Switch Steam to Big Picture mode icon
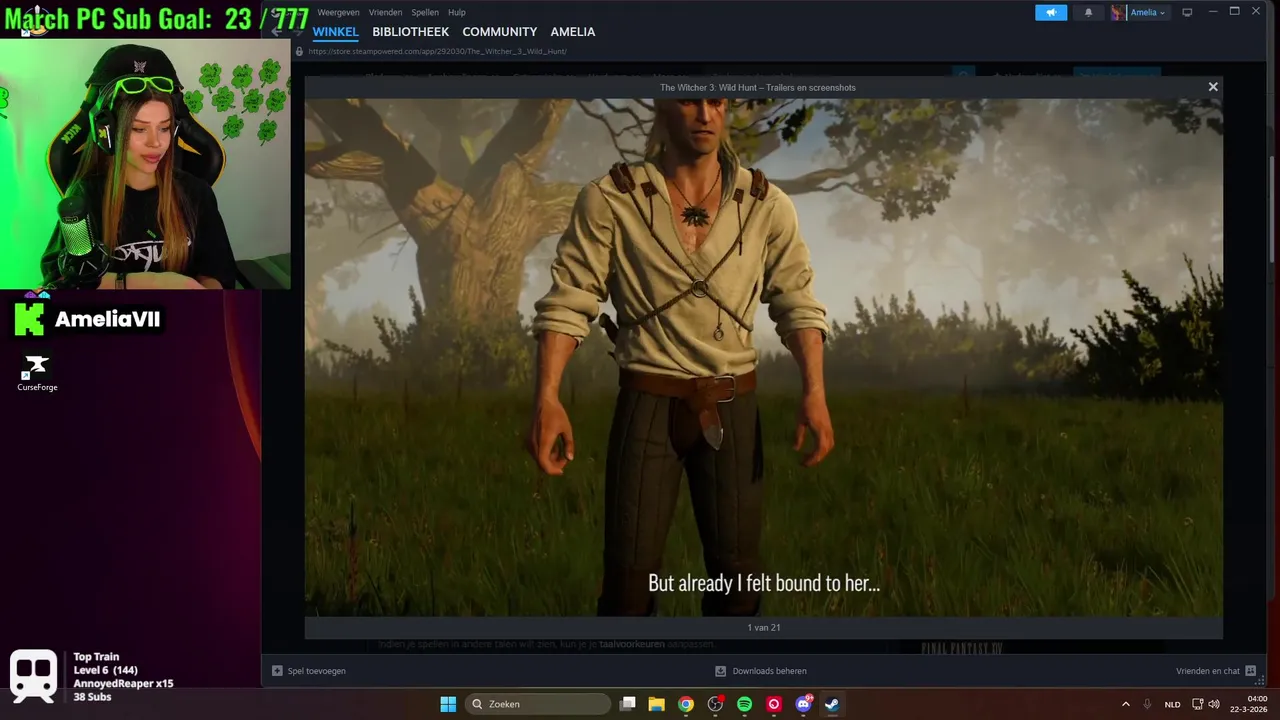 (x=1187, y=12)
